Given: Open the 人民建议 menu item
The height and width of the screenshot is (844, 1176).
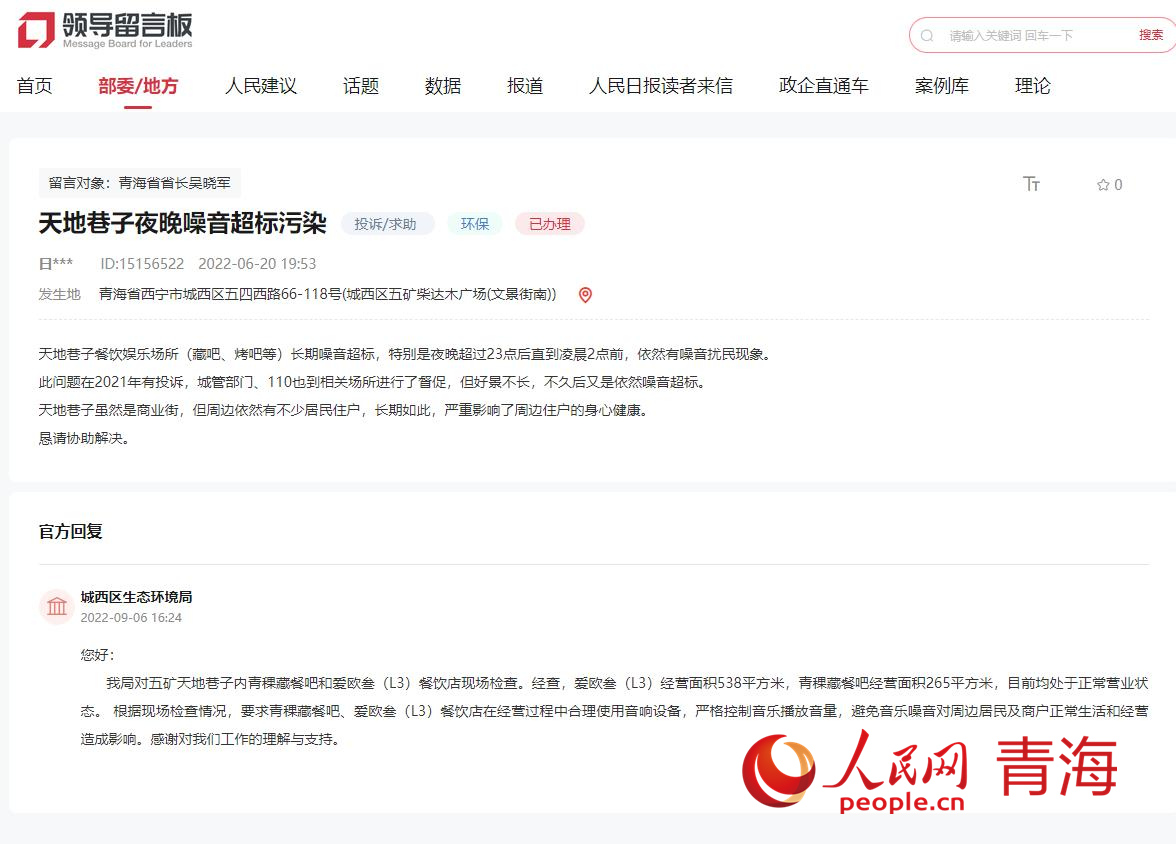Looking at the screenshot, I should [x=261, y=86].
